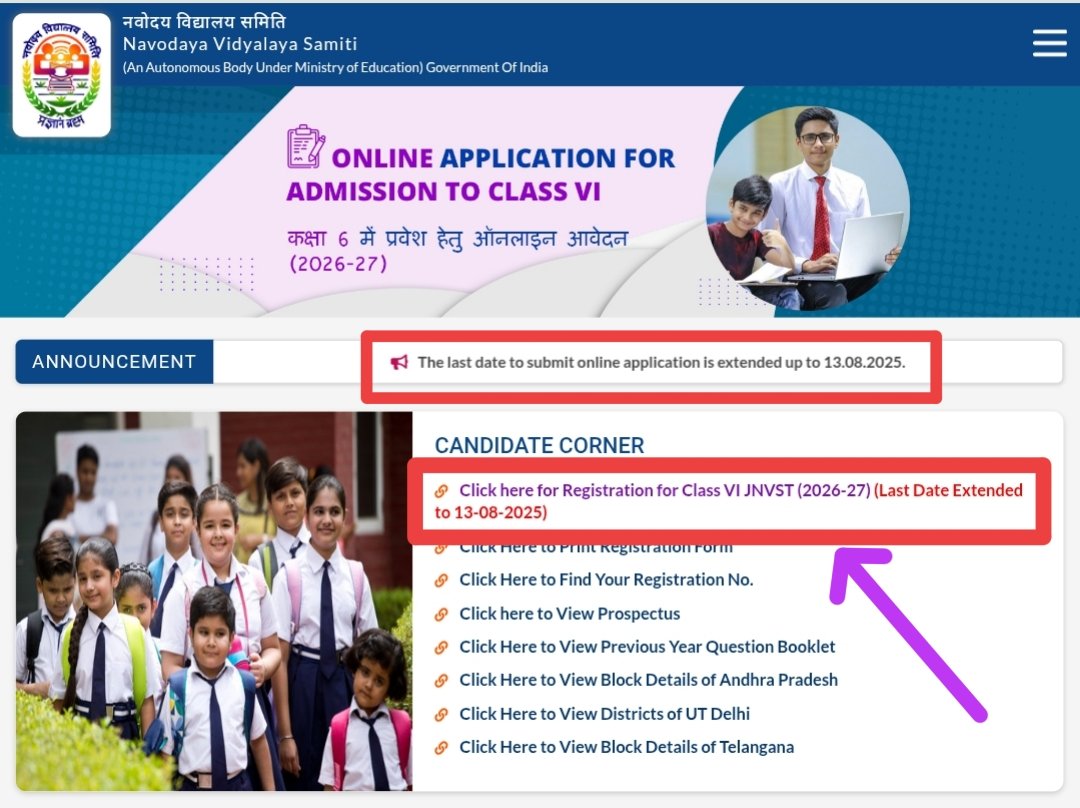View Previous Year Question Booklet
Viewport: 1080px width, 808px height.
[x=647, y=647]
